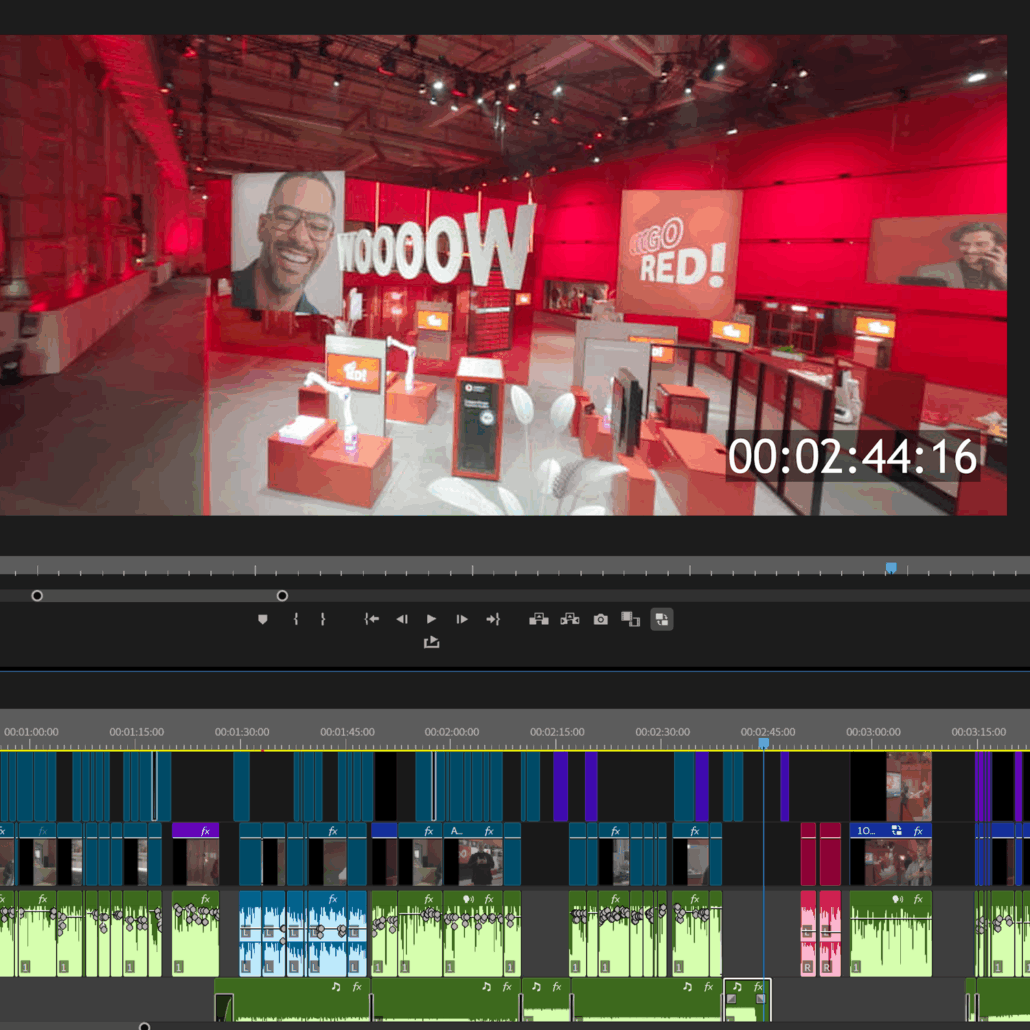The width and height of the screenshot is (1030, 1030).
Task: Jump to the Out point
Action: pos(493,619)
